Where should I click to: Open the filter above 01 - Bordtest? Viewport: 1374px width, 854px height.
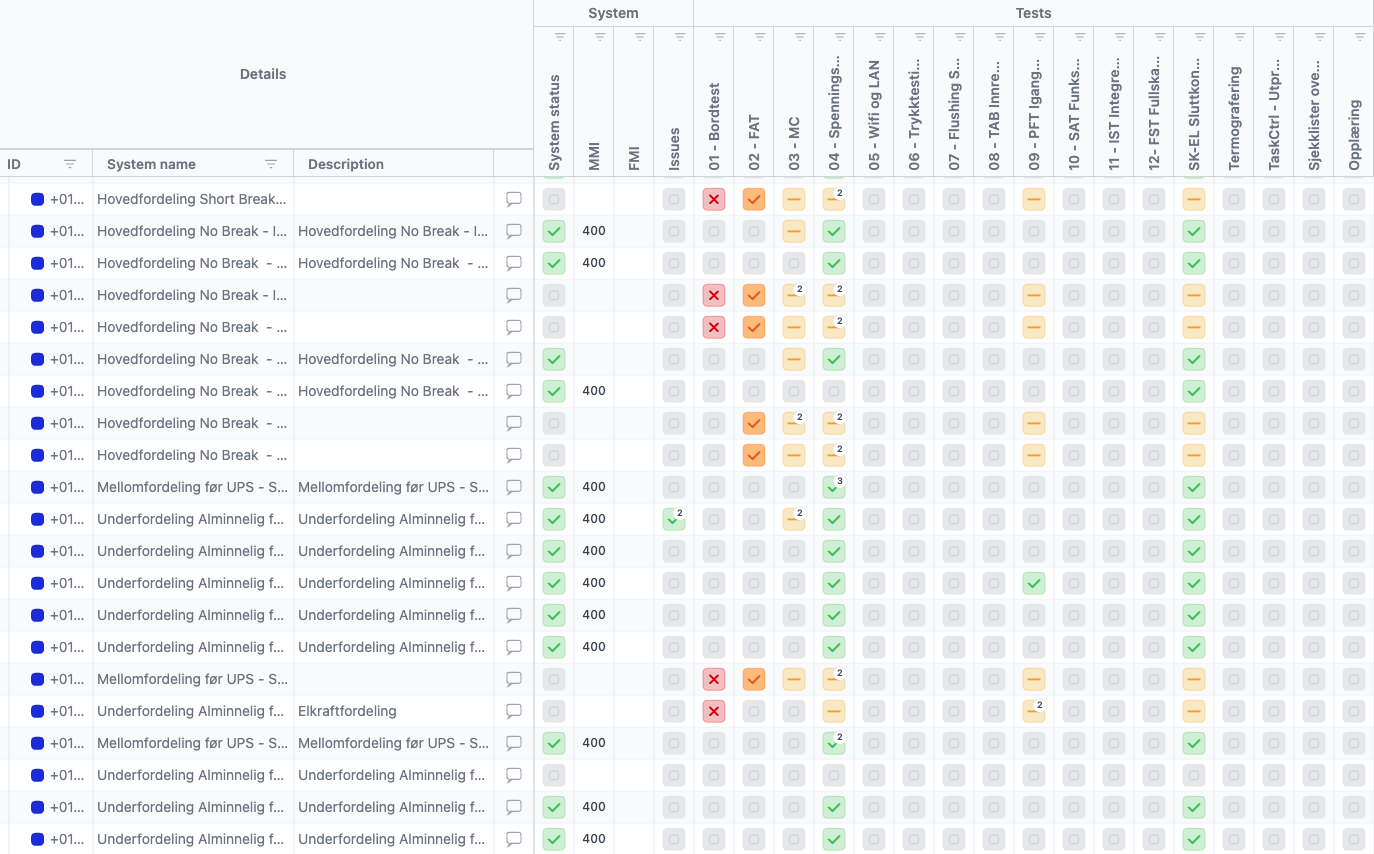click(720, 37)
